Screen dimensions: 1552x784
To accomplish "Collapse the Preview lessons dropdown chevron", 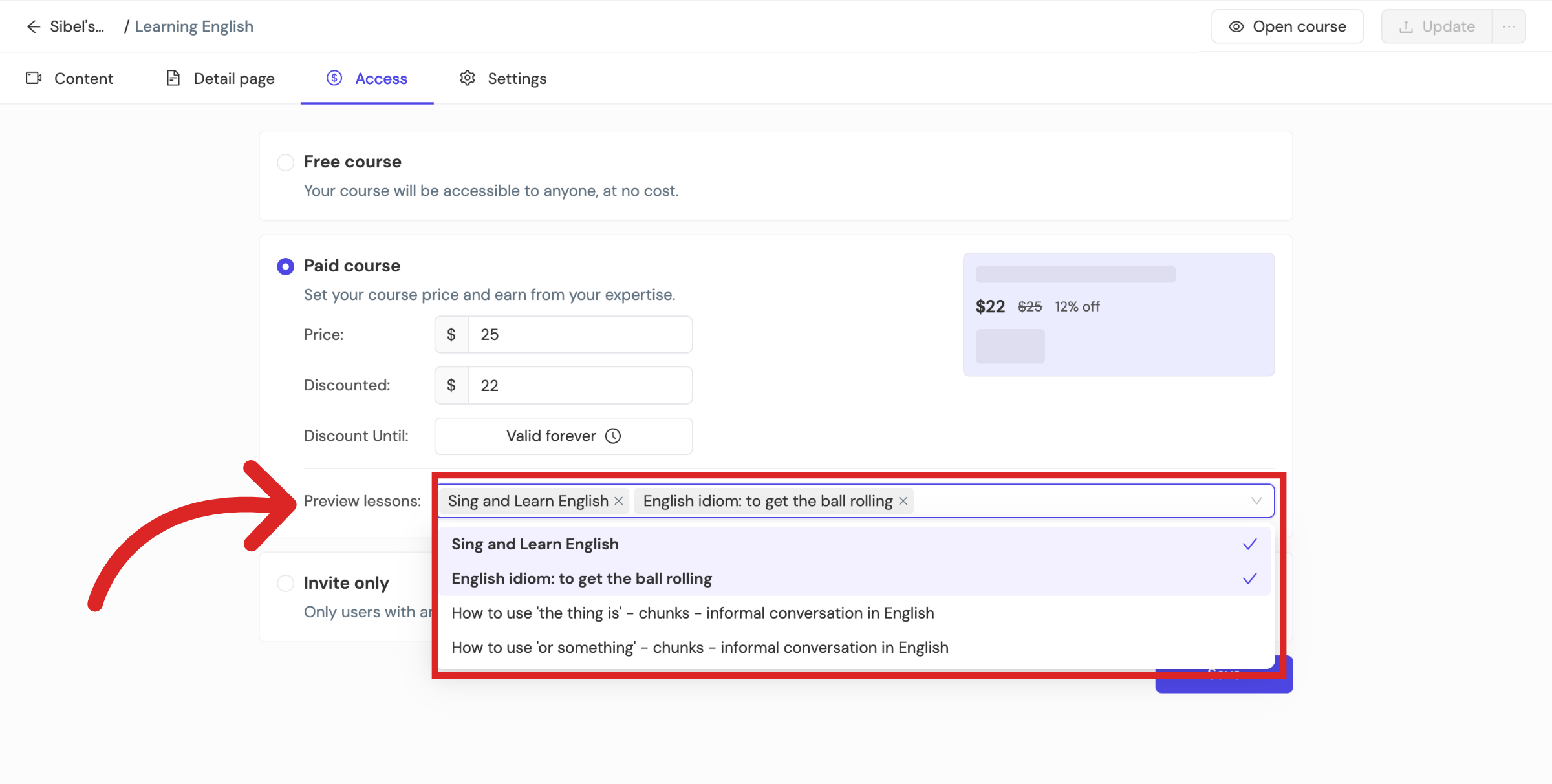I will (x=1256, y=501).
